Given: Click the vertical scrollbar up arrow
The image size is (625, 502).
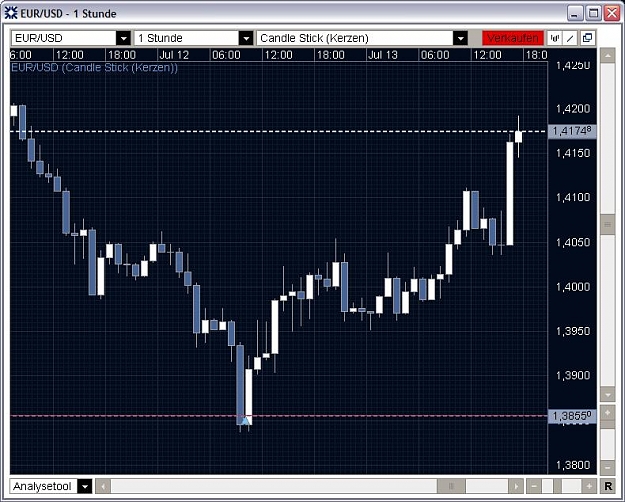Looking at the screenshot, I should pyautogui.click(x=607, y=56).
